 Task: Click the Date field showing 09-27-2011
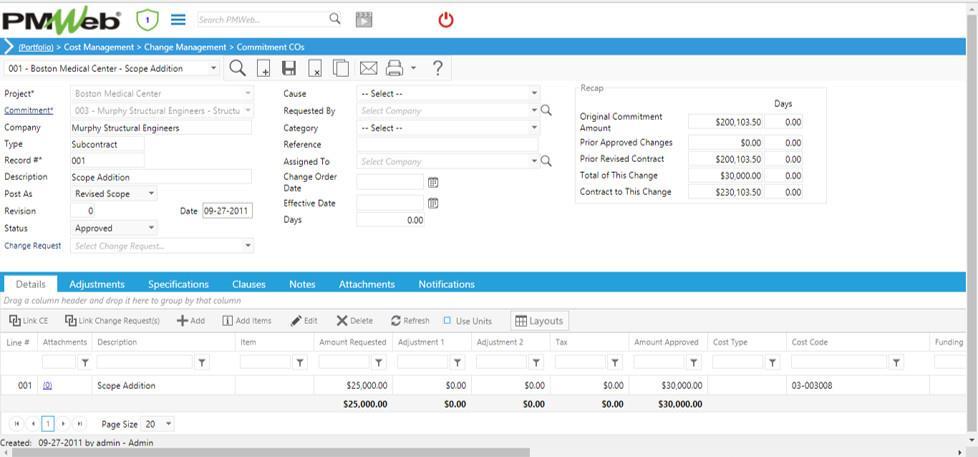click(227, 211)
